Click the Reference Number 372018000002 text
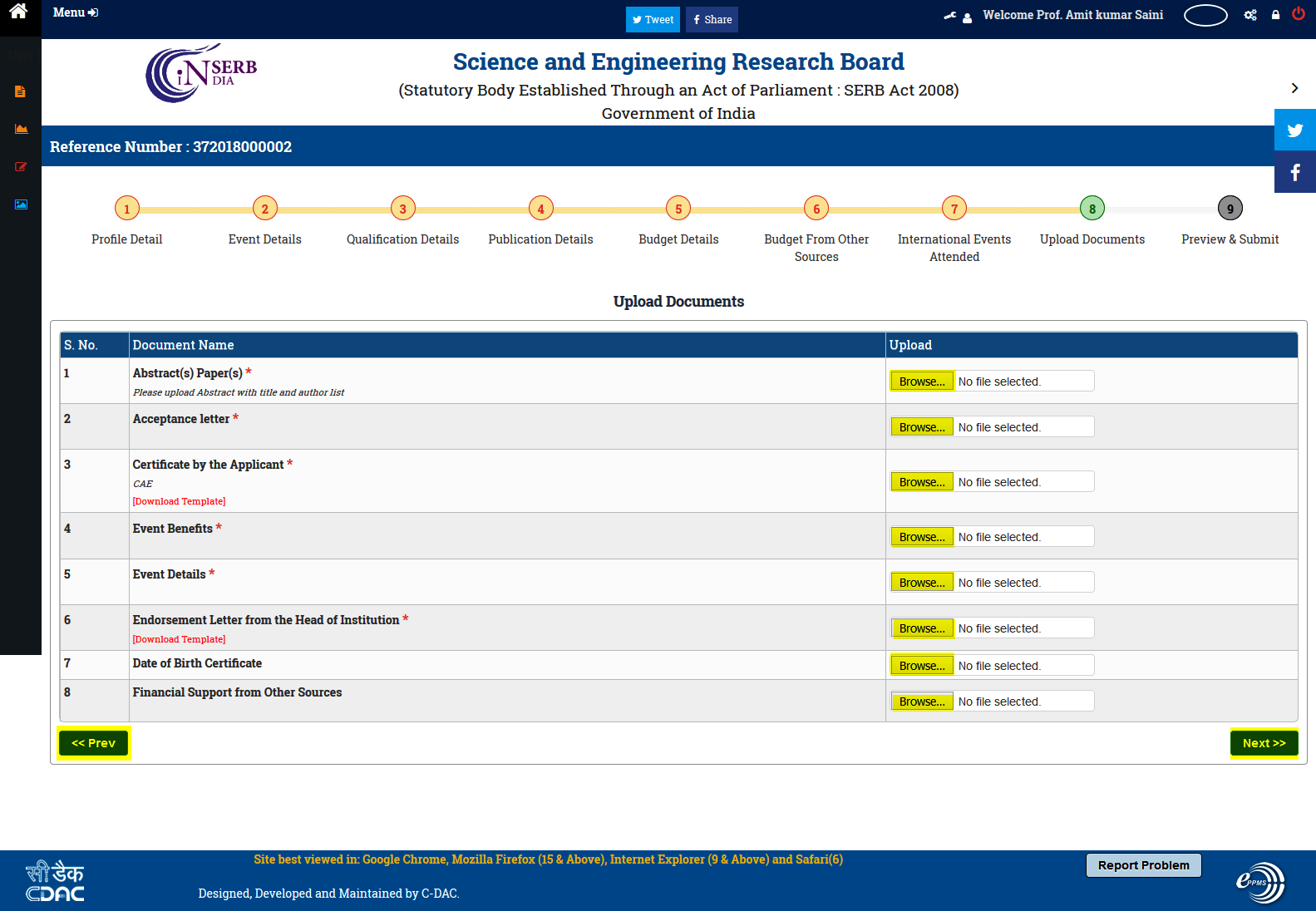This screenshot has height=911, width=1316. (170, 147)
